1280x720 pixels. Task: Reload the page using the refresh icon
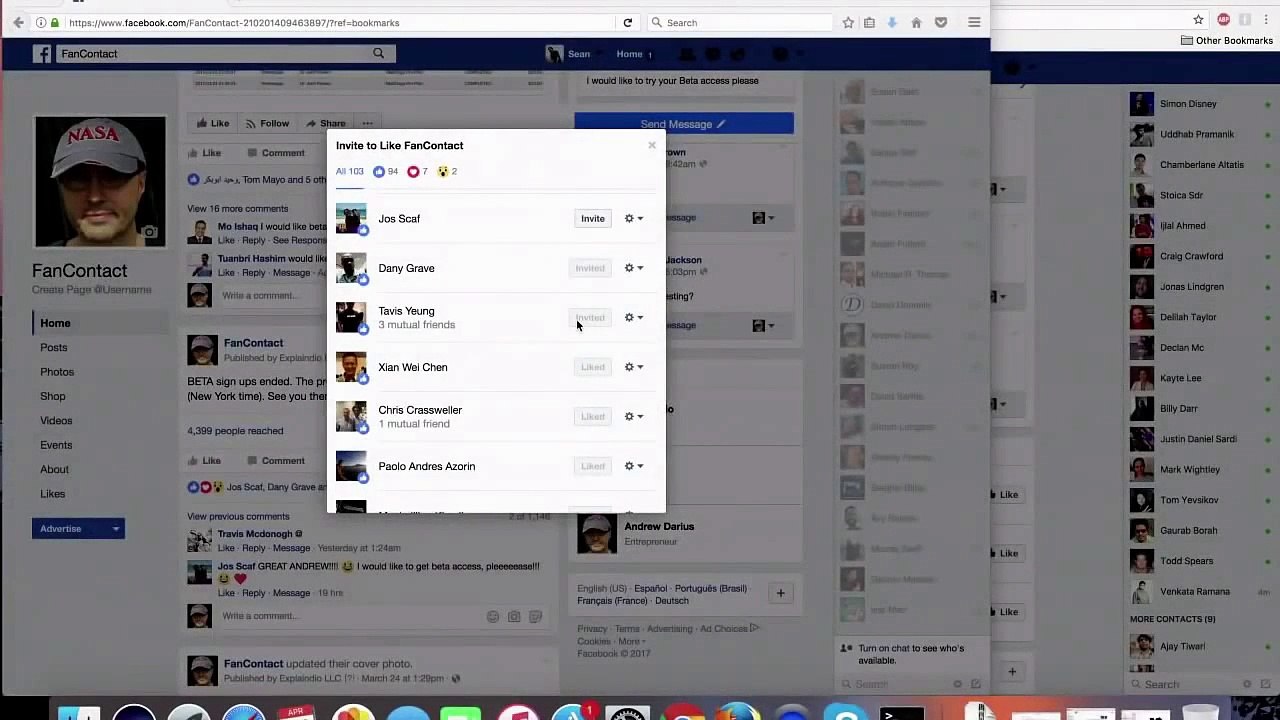(x=627, y=23)
